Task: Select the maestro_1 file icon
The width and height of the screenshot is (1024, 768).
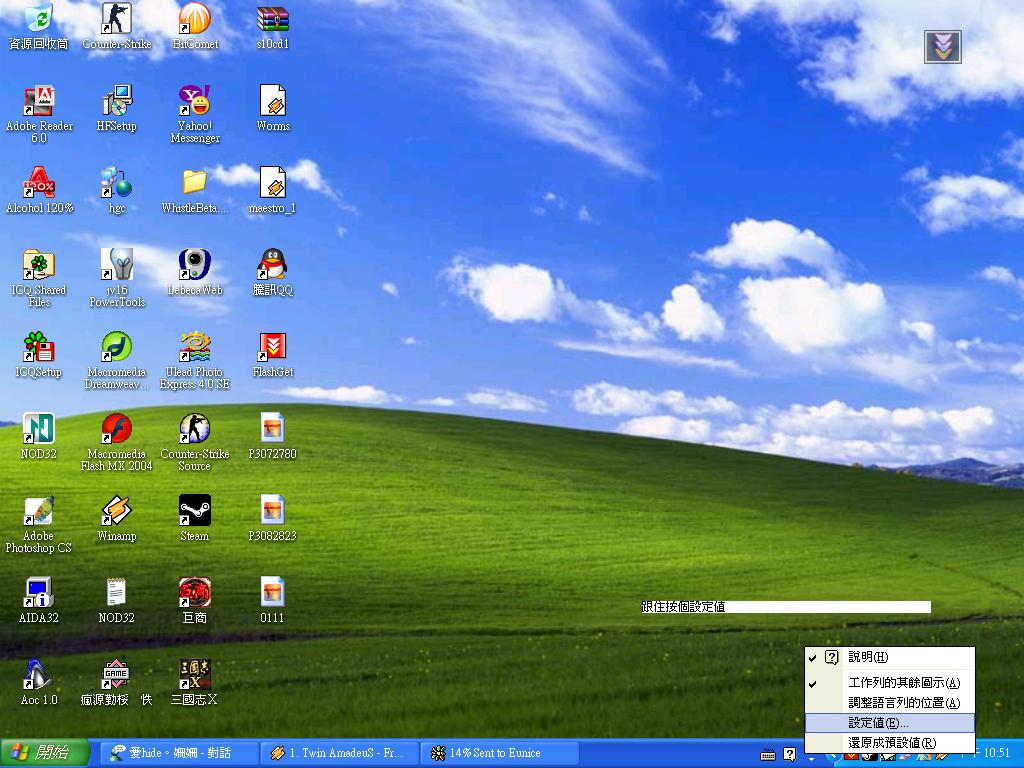Action: (273, 190)
